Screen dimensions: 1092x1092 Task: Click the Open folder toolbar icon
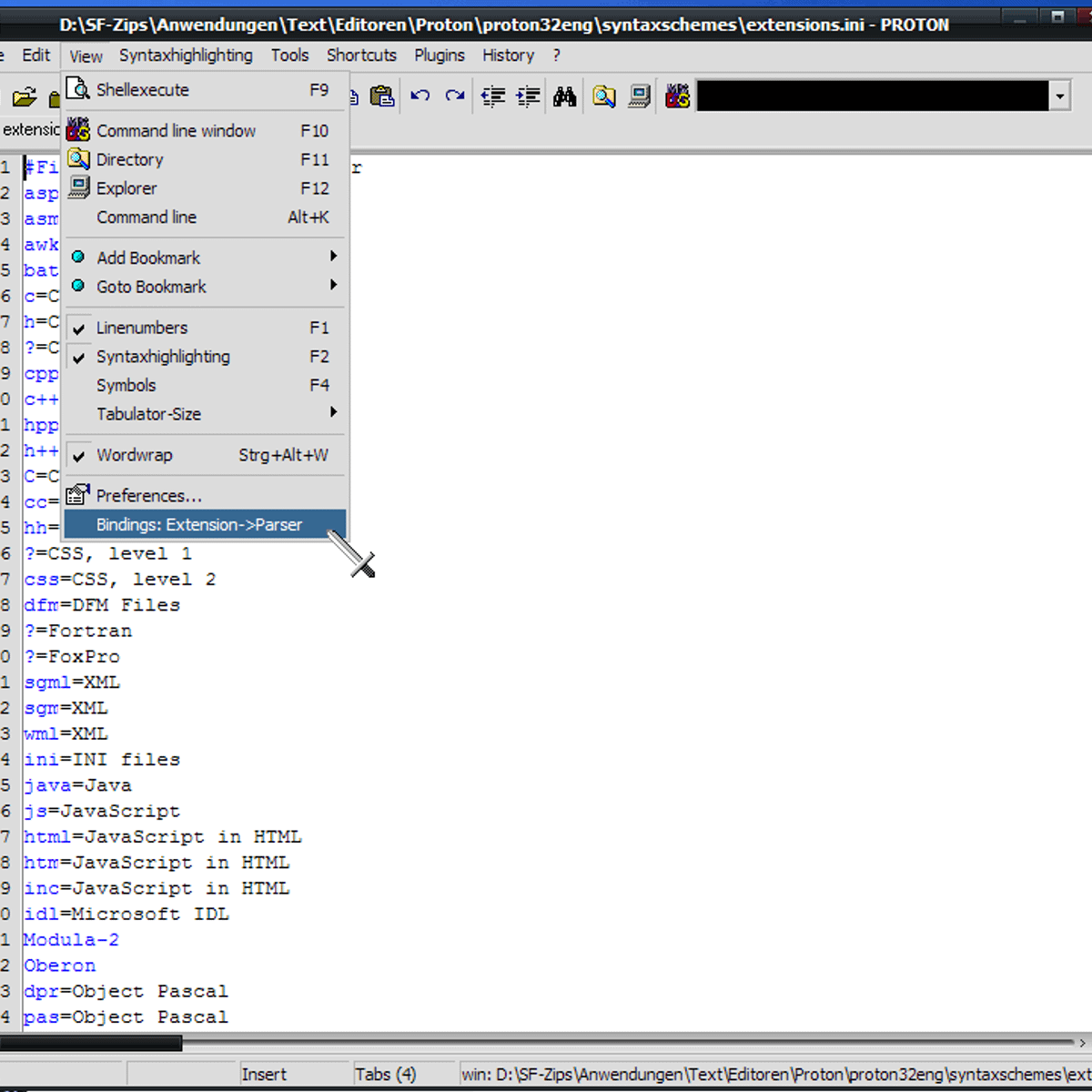click(x=25, y=96)
